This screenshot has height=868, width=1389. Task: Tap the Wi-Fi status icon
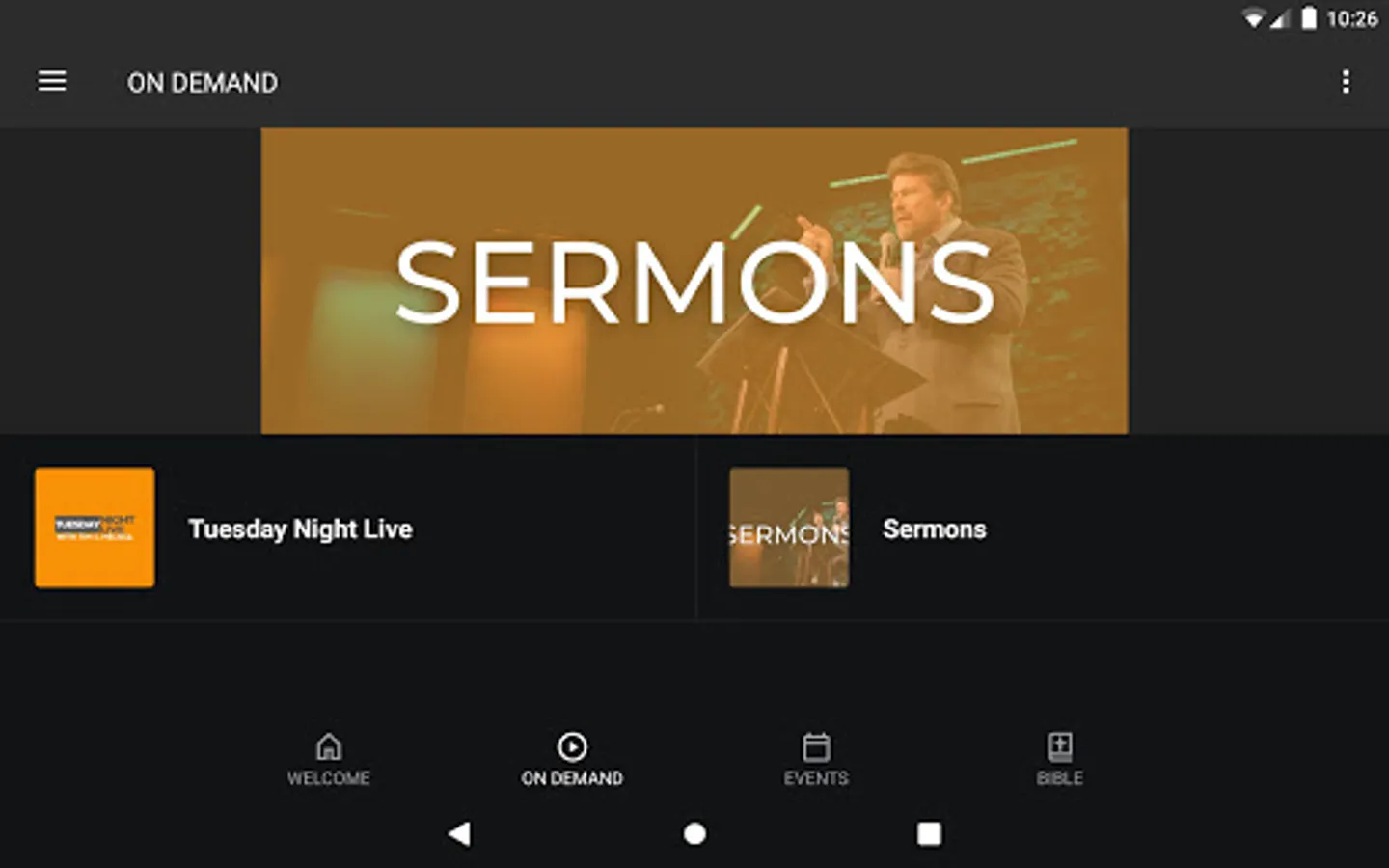click(1253, 18)
